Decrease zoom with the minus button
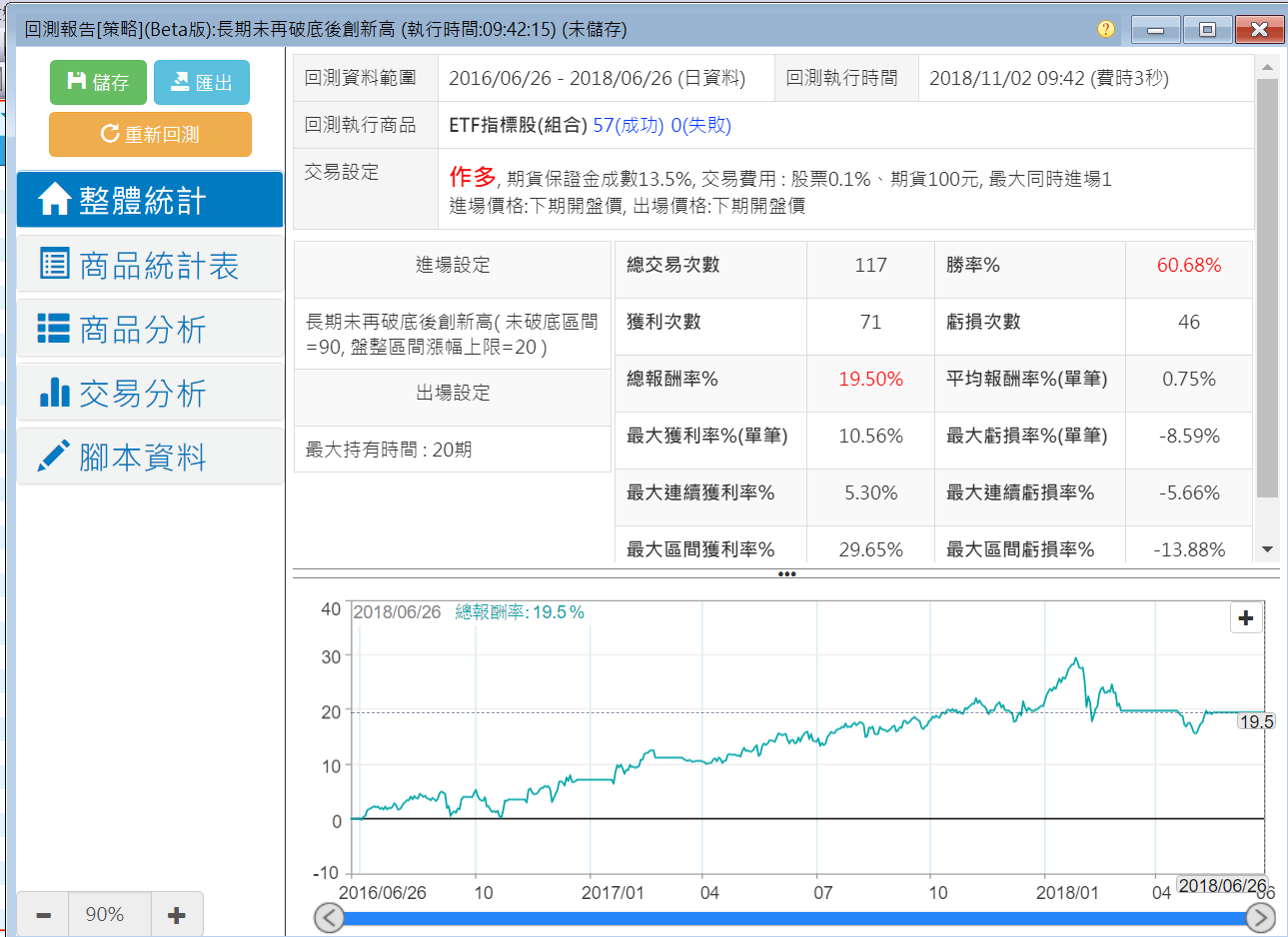Screen dimensions: 1288x937 pyautogui.click(x=43, y=915)
